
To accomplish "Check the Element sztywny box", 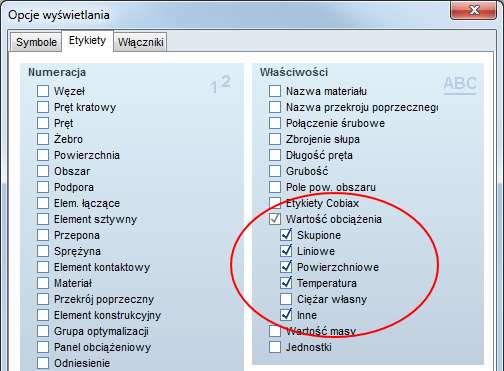I will click(43, 219).
